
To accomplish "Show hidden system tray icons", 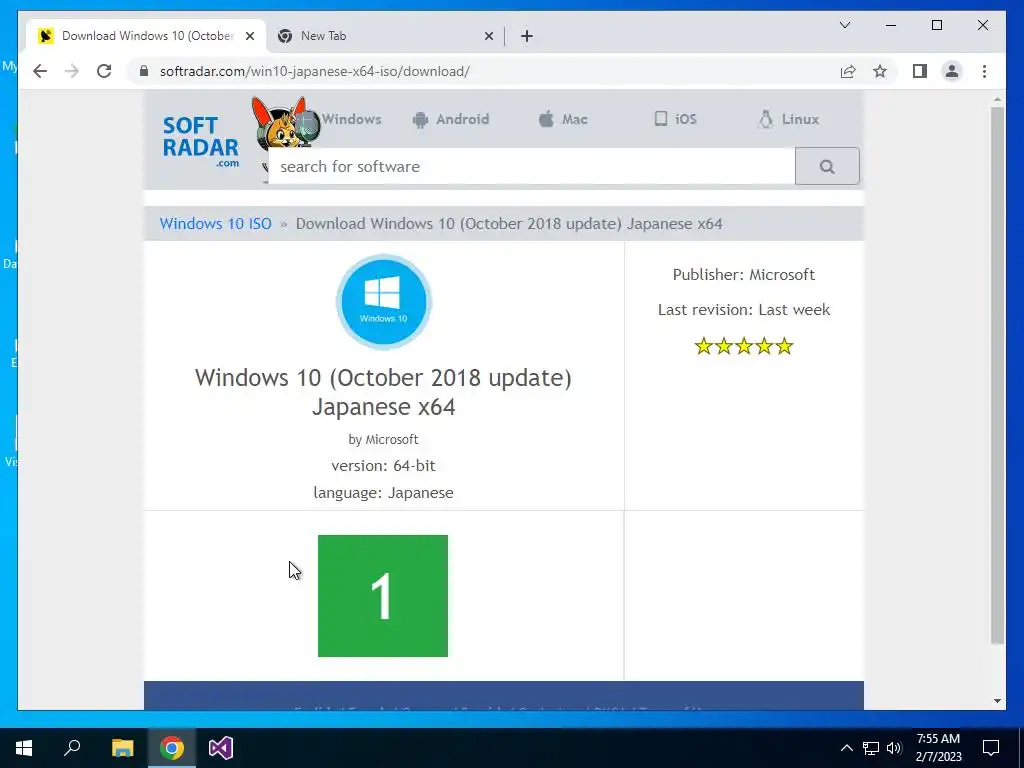I will (x=846, y=748).
